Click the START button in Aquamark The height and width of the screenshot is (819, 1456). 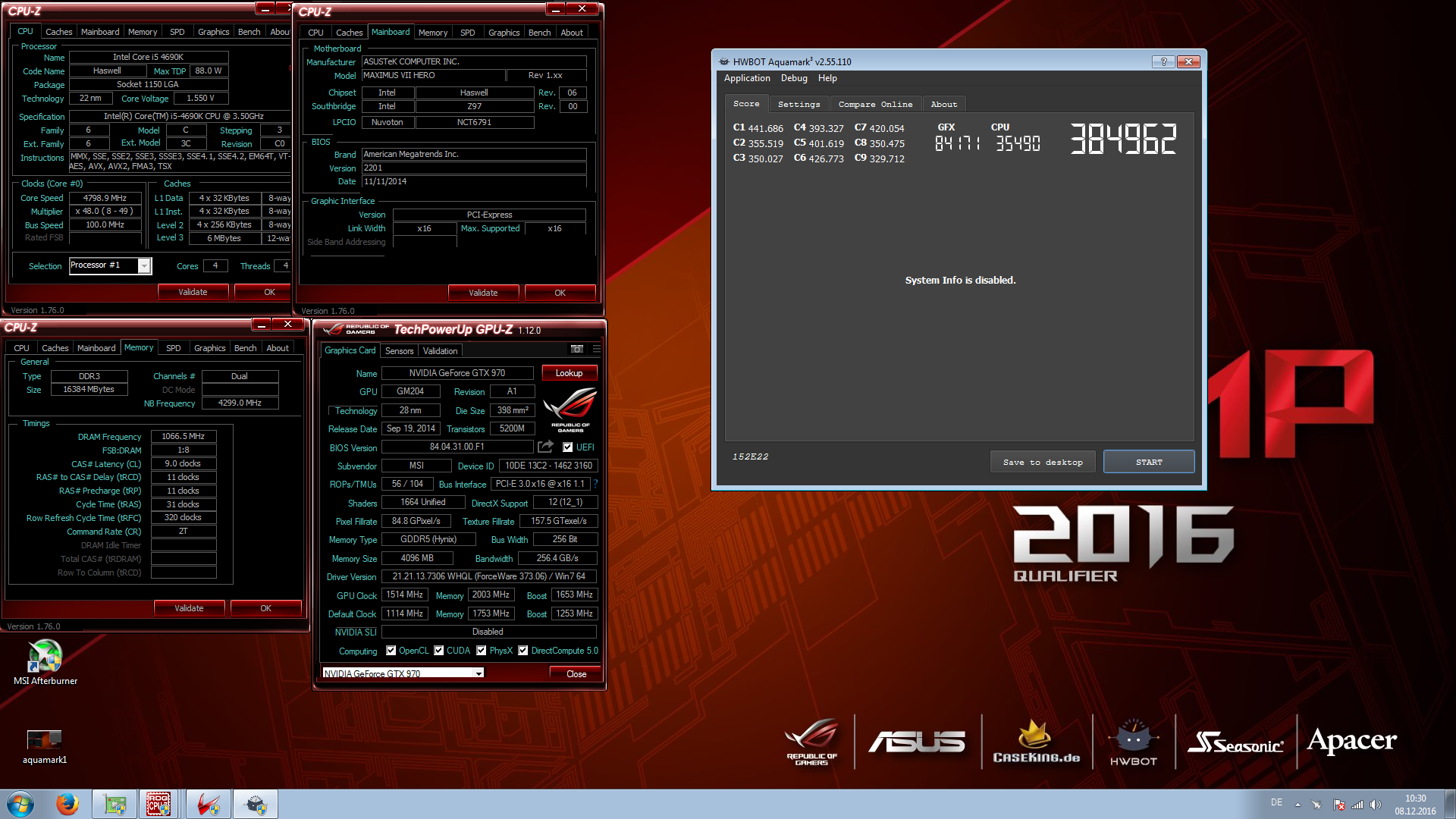[x=1149, y=462]
